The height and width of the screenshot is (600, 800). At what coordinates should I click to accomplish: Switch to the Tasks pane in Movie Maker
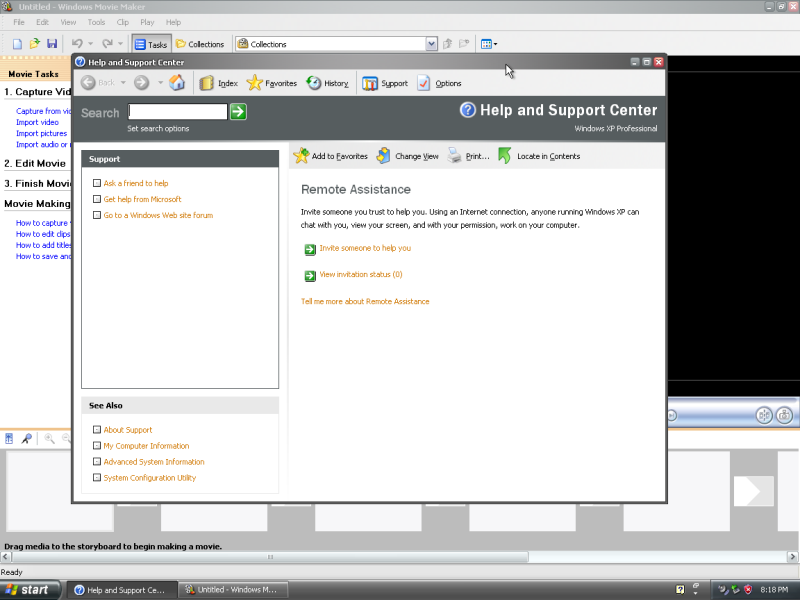click(151, 43)
